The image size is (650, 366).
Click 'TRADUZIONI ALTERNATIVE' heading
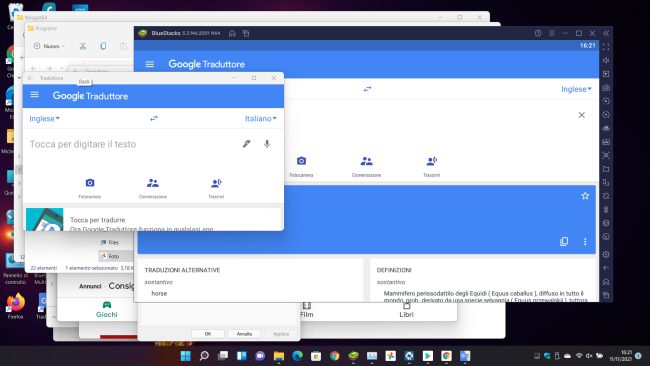click(182, 270)
